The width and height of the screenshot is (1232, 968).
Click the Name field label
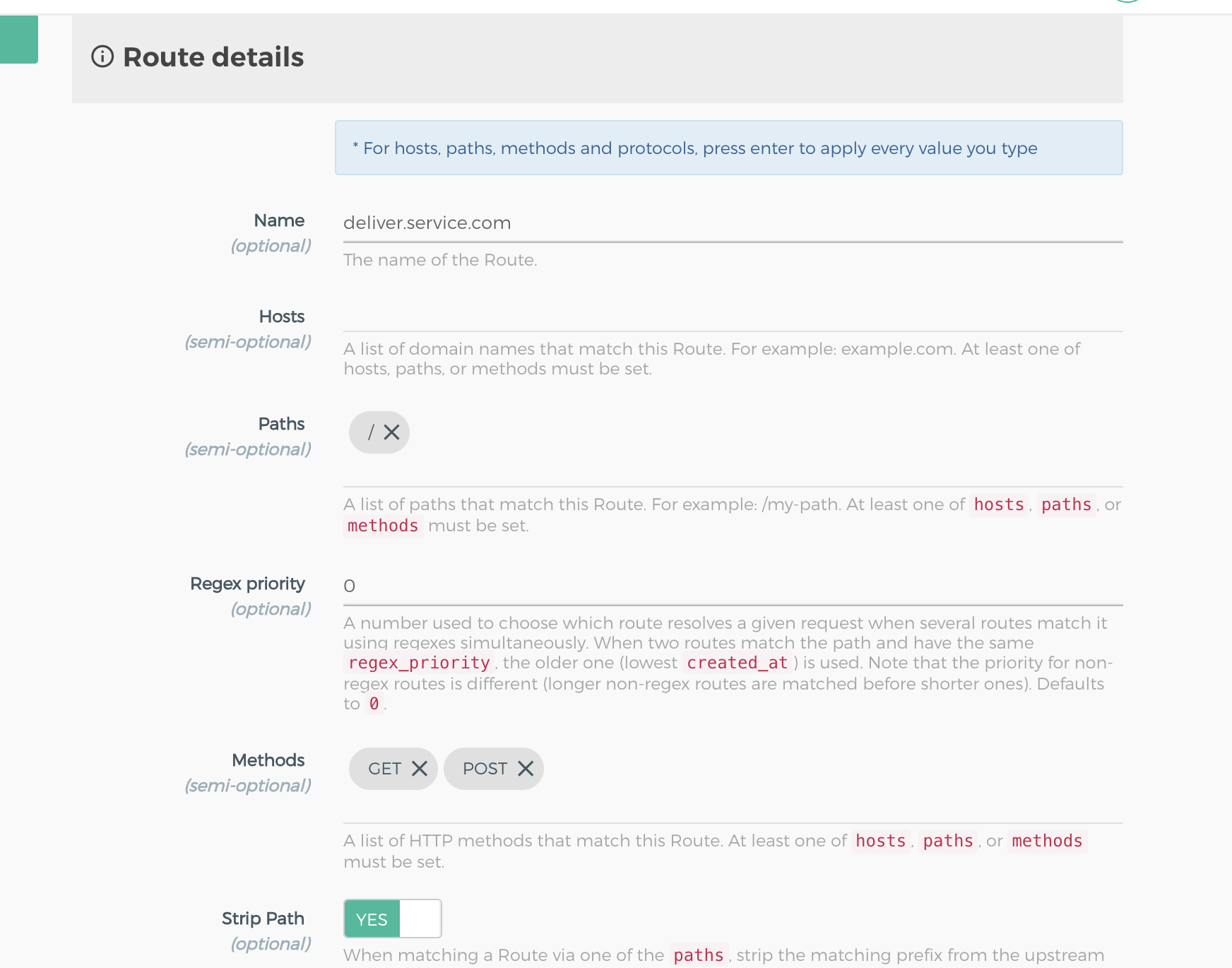coord(279,220)
